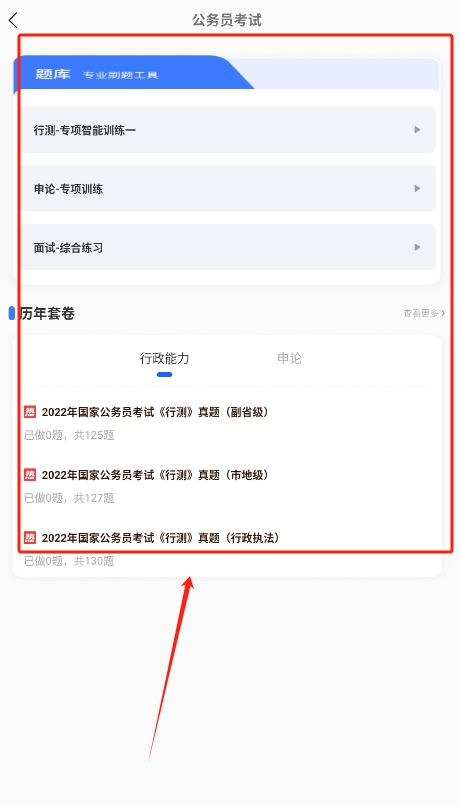Open 2022 行测真题（市地级） paper

pyautogui.click(x=155, y=475)
